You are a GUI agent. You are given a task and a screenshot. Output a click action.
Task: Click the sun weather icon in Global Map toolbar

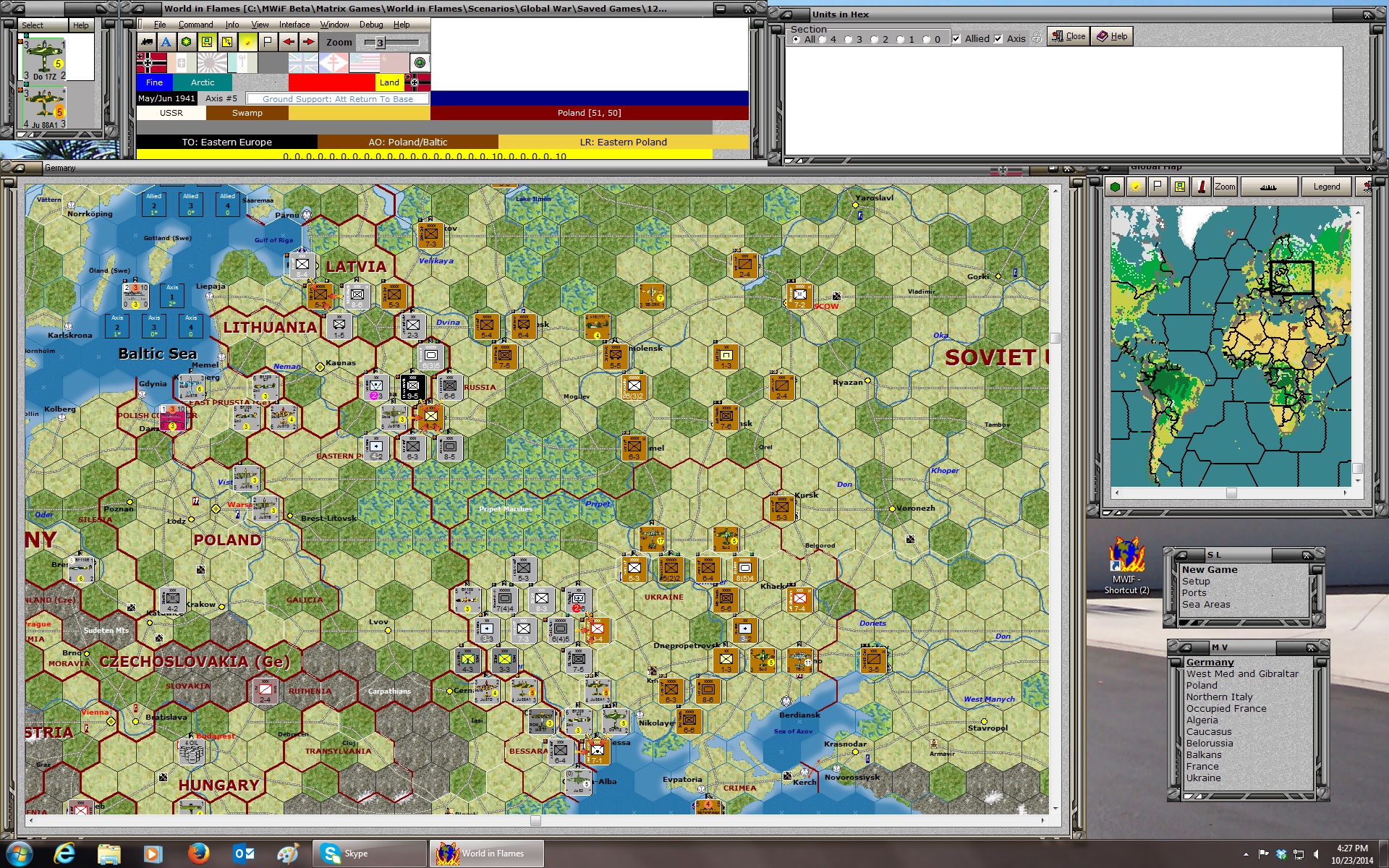[x=1137, y=187]
